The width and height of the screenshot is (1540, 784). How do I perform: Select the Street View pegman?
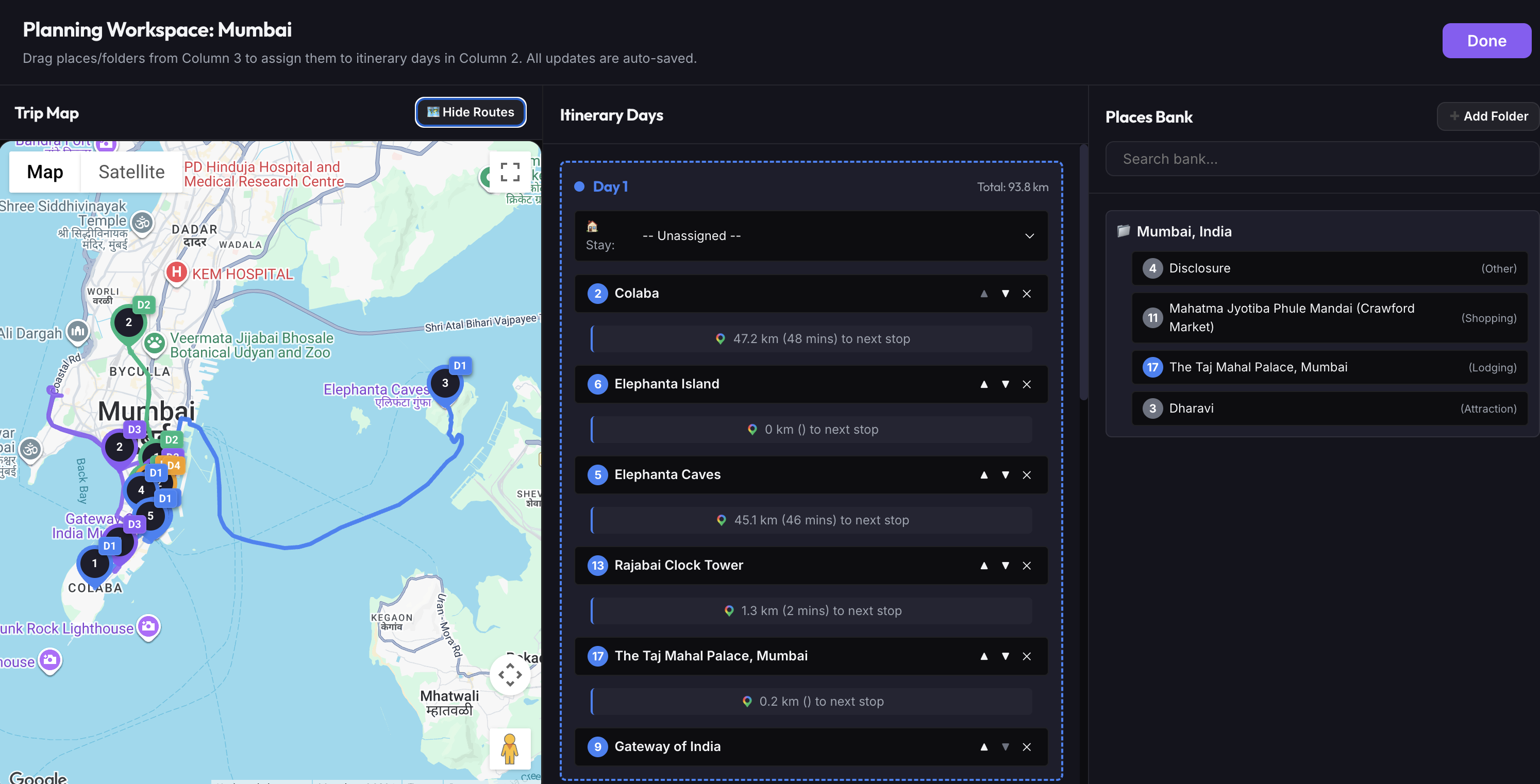tap(510, 749)
